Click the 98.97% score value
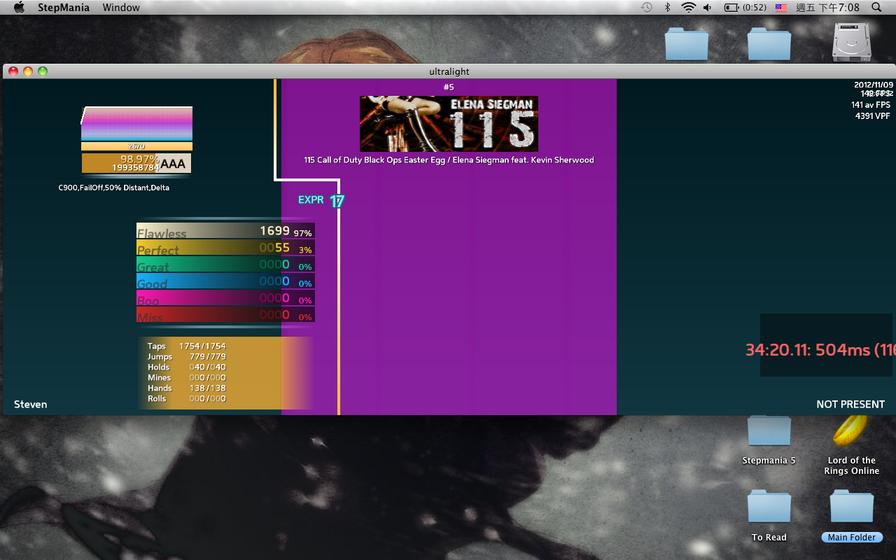The height and width of the screenshot is (560, 896). 138,158
